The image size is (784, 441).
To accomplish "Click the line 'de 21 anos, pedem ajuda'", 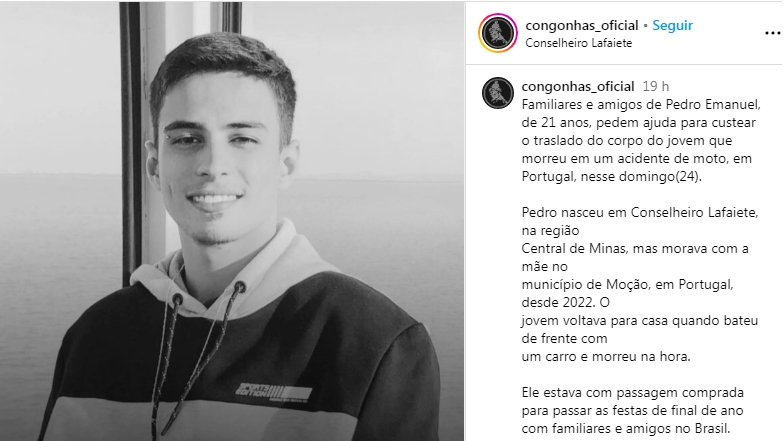I will pos(638,122).
